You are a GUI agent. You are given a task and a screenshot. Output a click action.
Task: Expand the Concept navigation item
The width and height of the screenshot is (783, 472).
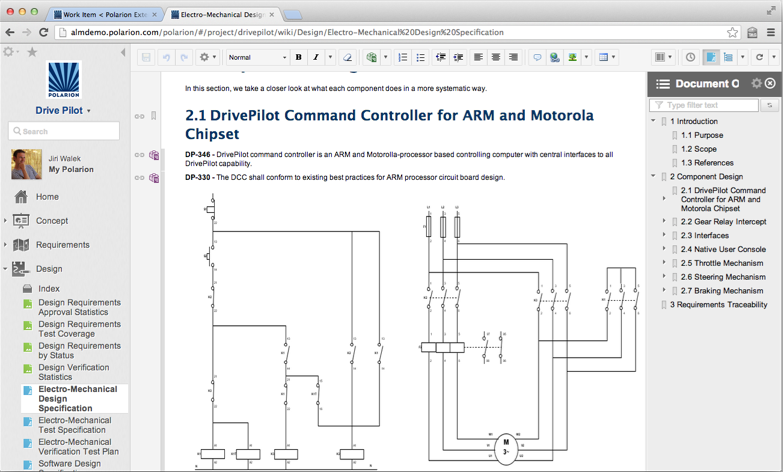click(5, 221)
